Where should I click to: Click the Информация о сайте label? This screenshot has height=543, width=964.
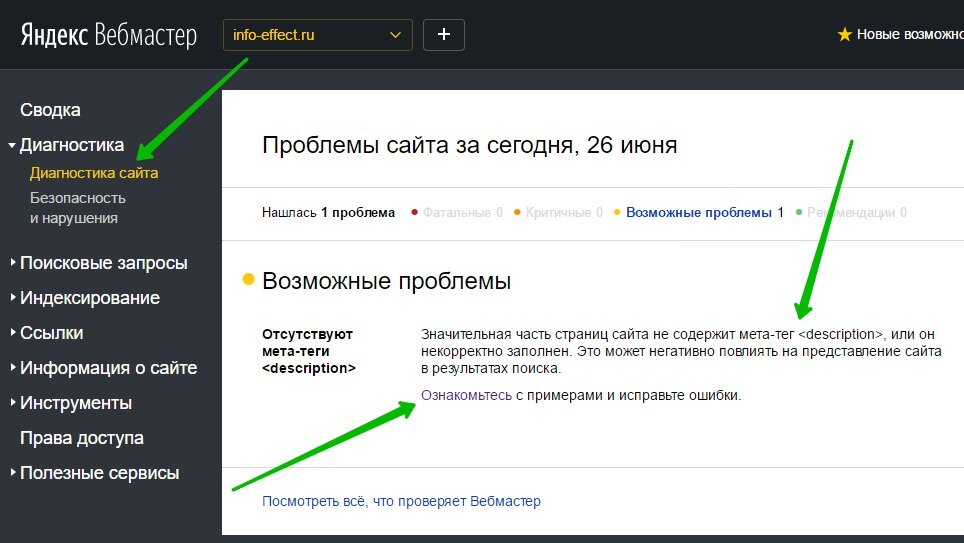click(x=109, y=368)
